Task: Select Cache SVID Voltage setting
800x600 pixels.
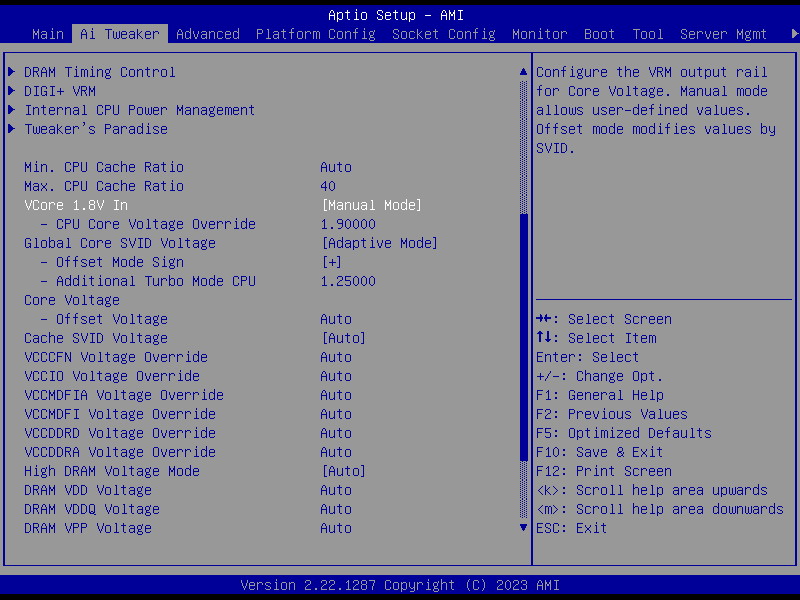Action: (95, 338)
